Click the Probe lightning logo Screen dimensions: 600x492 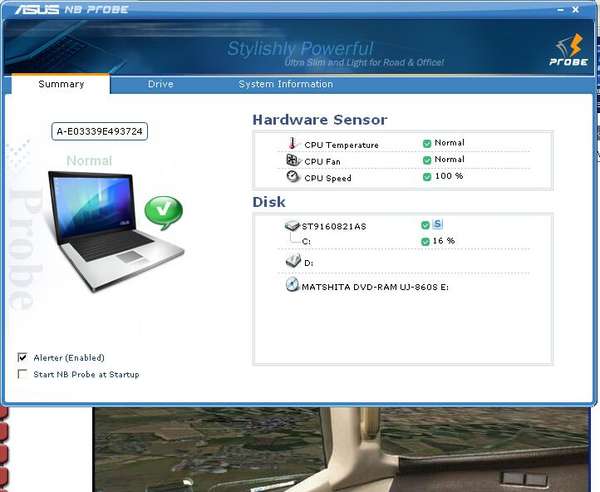click(x=569, y=50)
